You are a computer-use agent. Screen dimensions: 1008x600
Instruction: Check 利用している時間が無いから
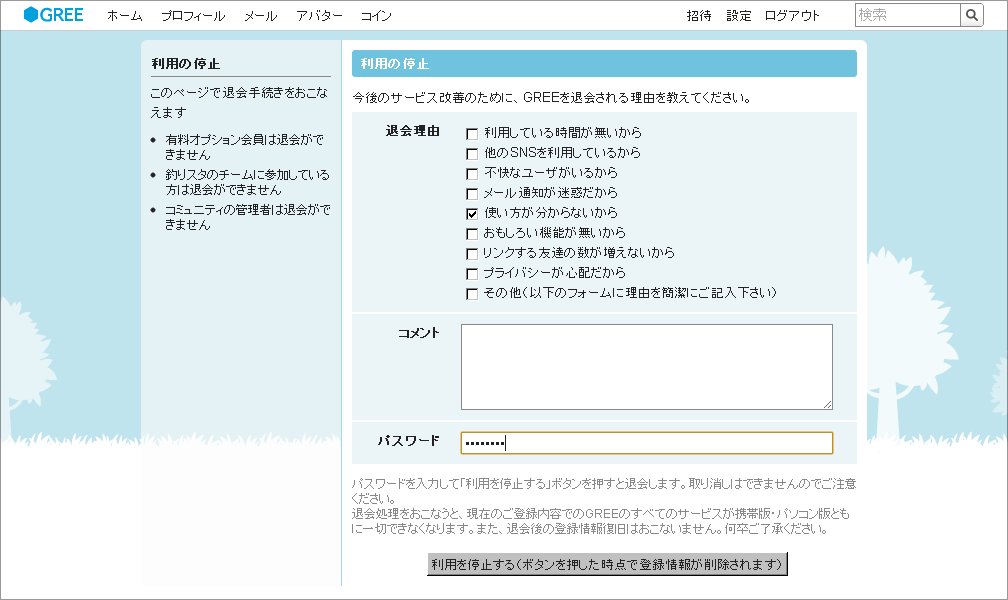pyautogui.click(x=472, y=134)
